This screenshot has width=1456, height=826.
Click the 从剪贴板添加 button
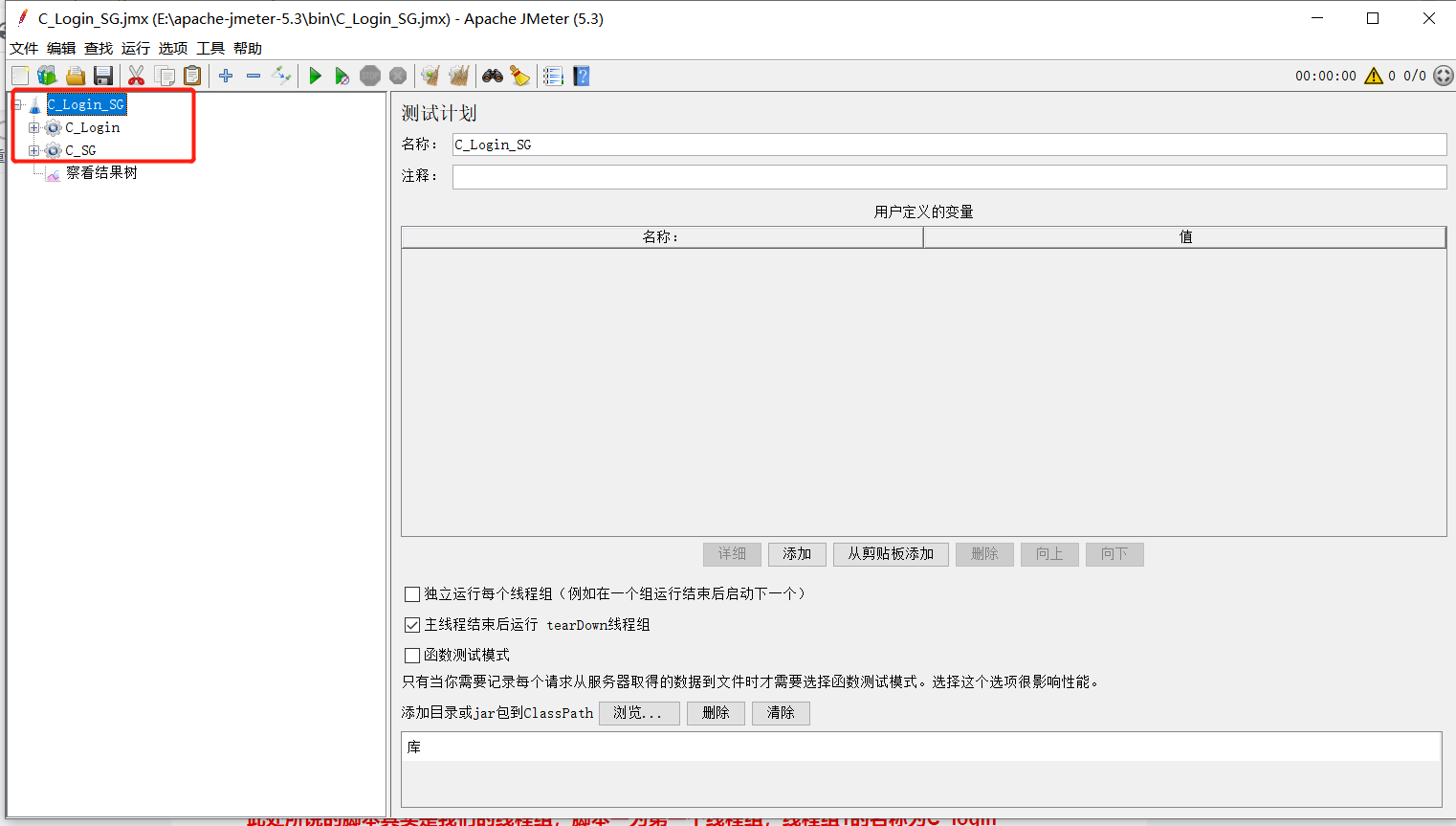coord(891,554)
